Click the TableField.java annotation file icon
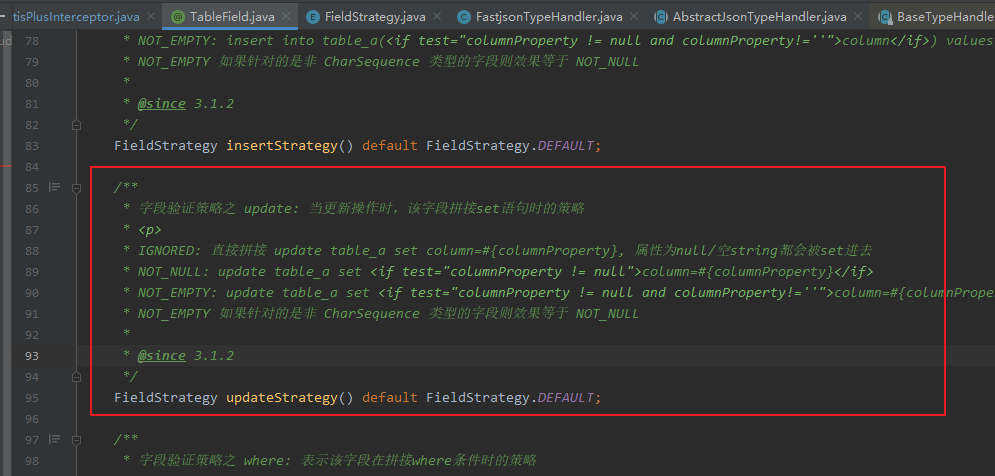The width and height of the screenshot is (995, 476). [178, 17]
